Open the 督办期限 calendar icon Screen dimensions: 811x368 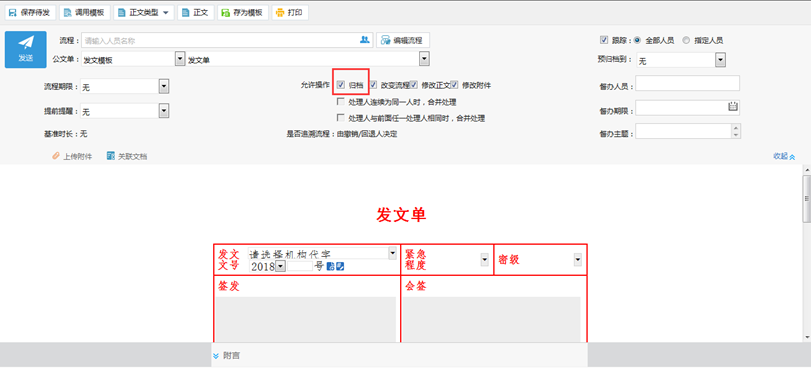733,107
